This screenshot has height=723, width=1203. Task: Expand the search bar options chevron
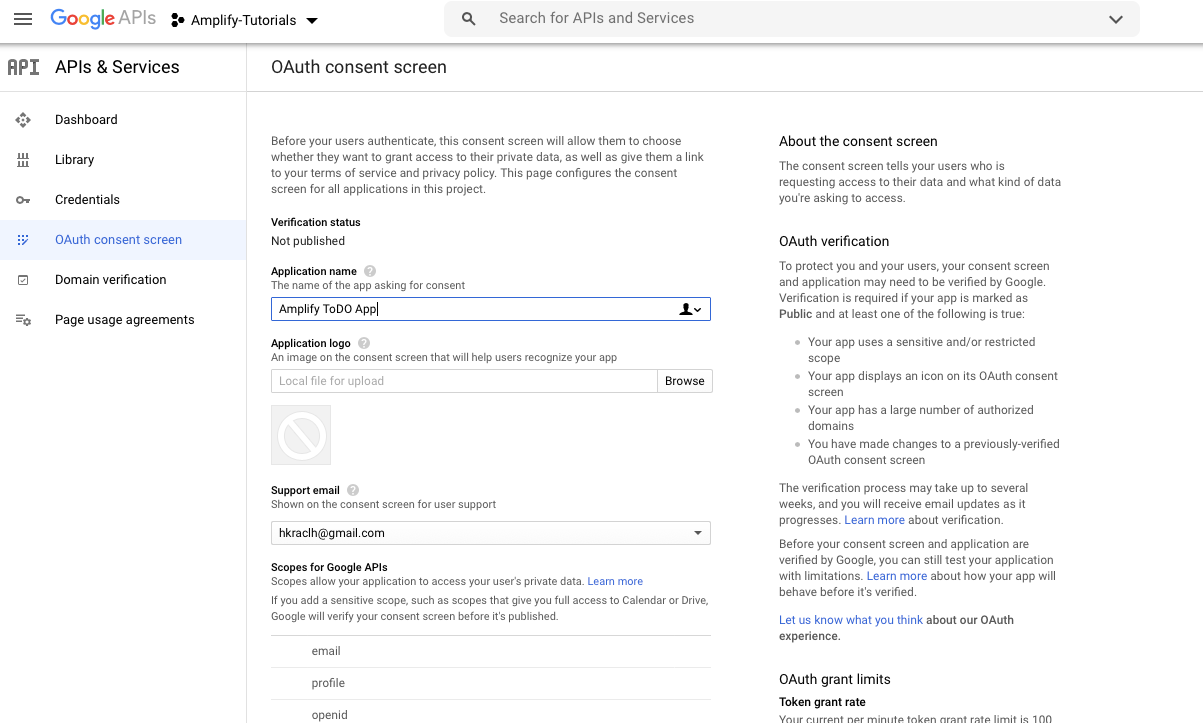pos(1115,18)
